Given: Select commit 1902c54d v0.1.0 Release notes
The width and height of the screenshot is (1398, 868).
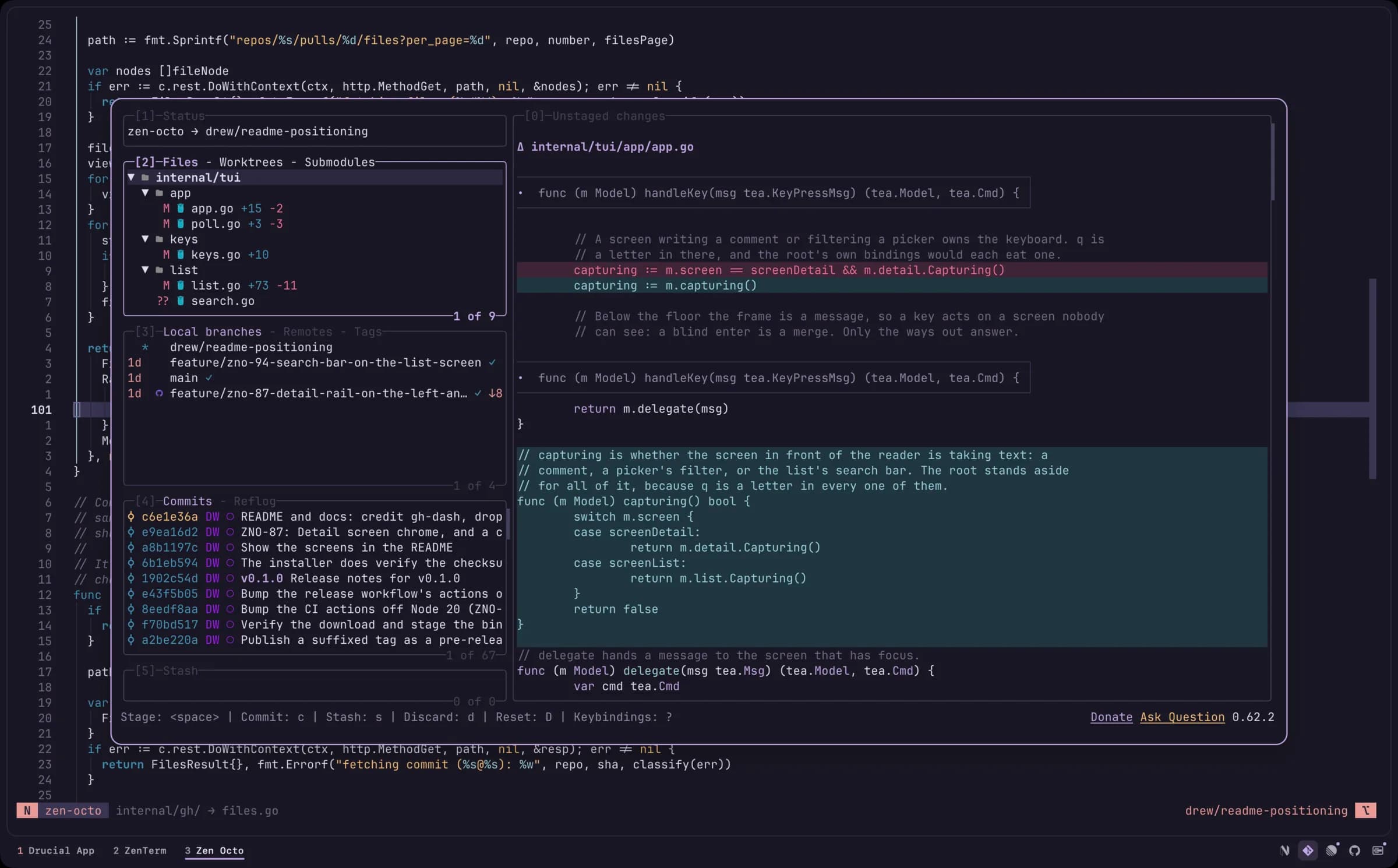Looking at the screenshot, I should point(315,578).
